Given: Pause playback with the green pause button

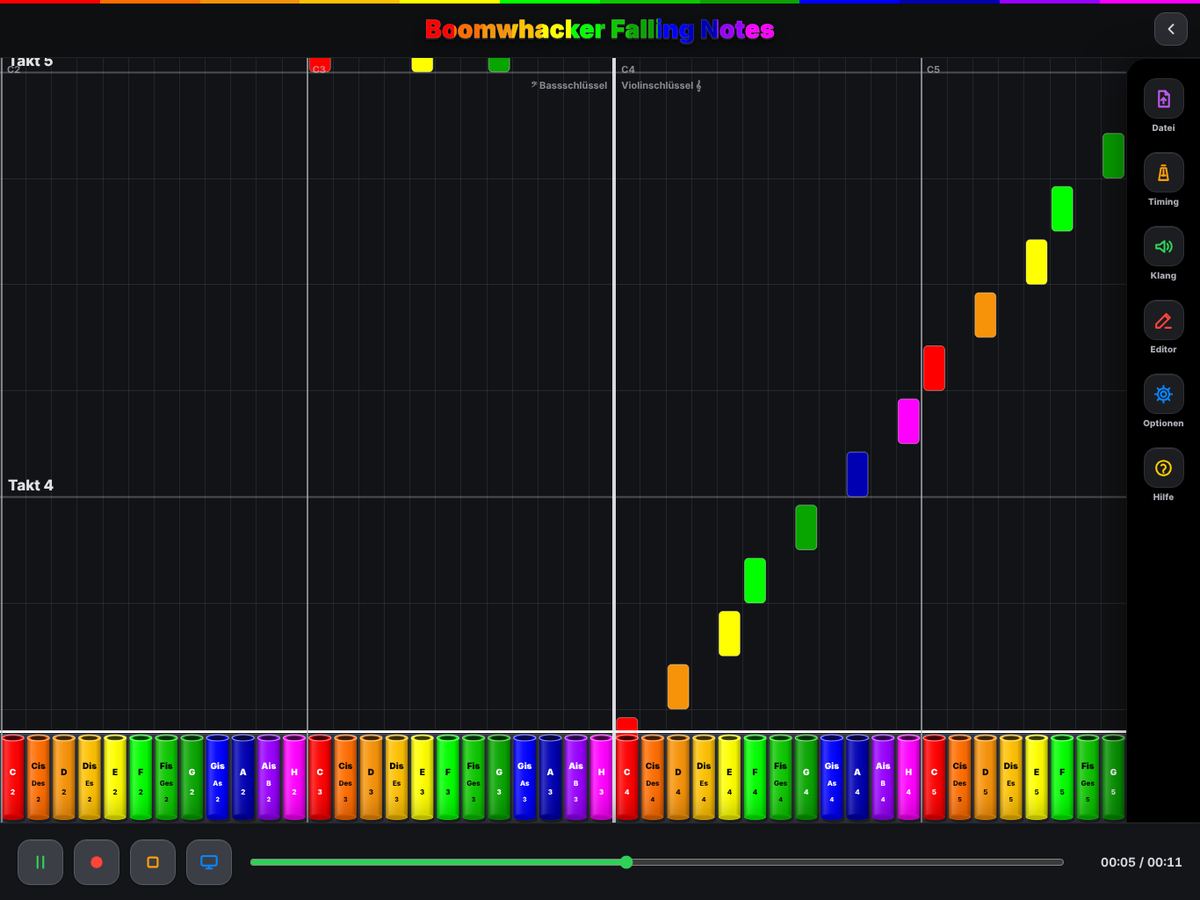Looking at the screenshot, I should [x=40, y=862].
